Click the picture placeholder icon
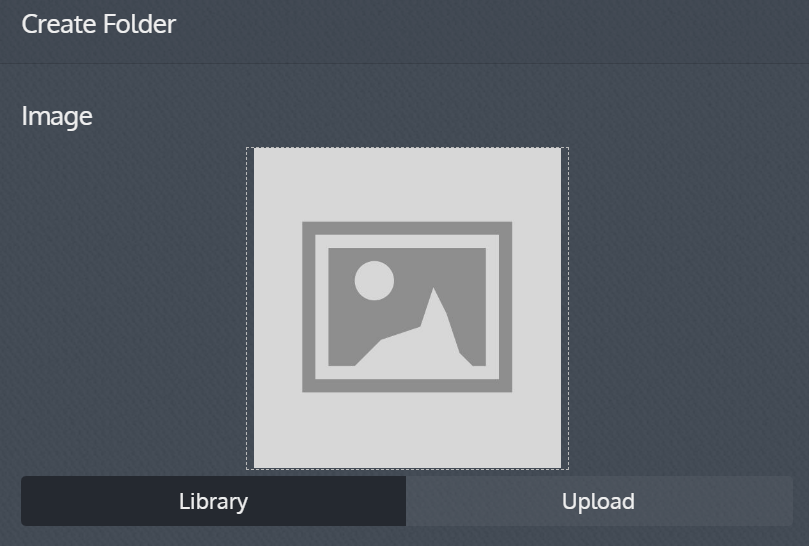809x546 pixels. pos(407,307)
